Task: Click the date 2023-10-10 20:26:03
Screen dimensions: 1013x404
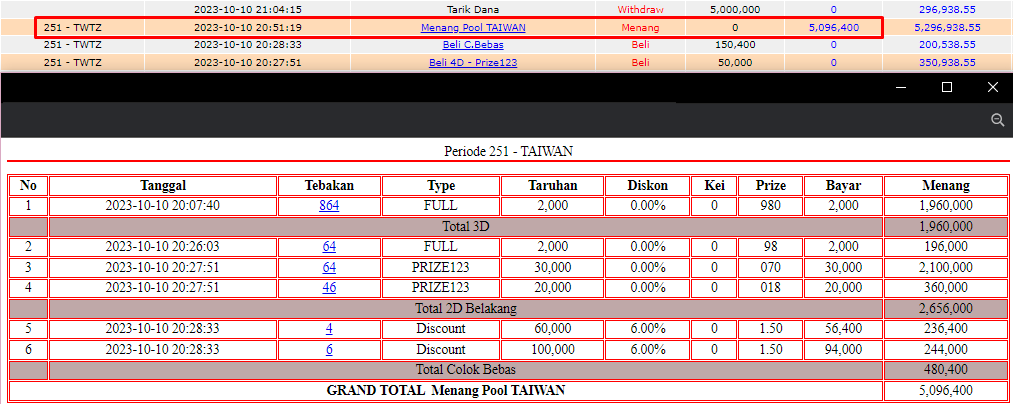Action: point(163,247)
